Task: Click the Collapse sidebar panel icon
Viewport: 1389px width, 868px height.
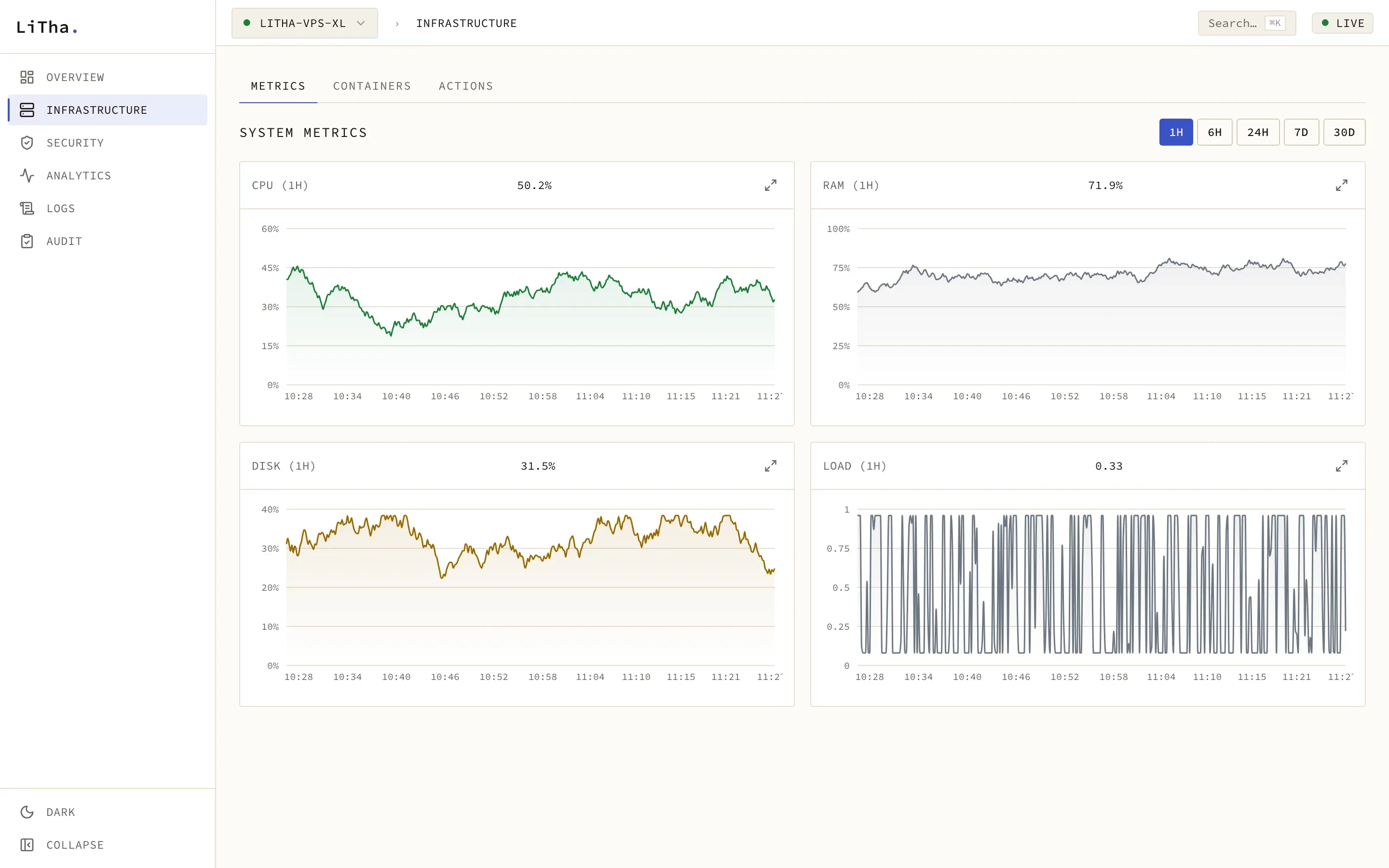Action: tap(27, 844)
